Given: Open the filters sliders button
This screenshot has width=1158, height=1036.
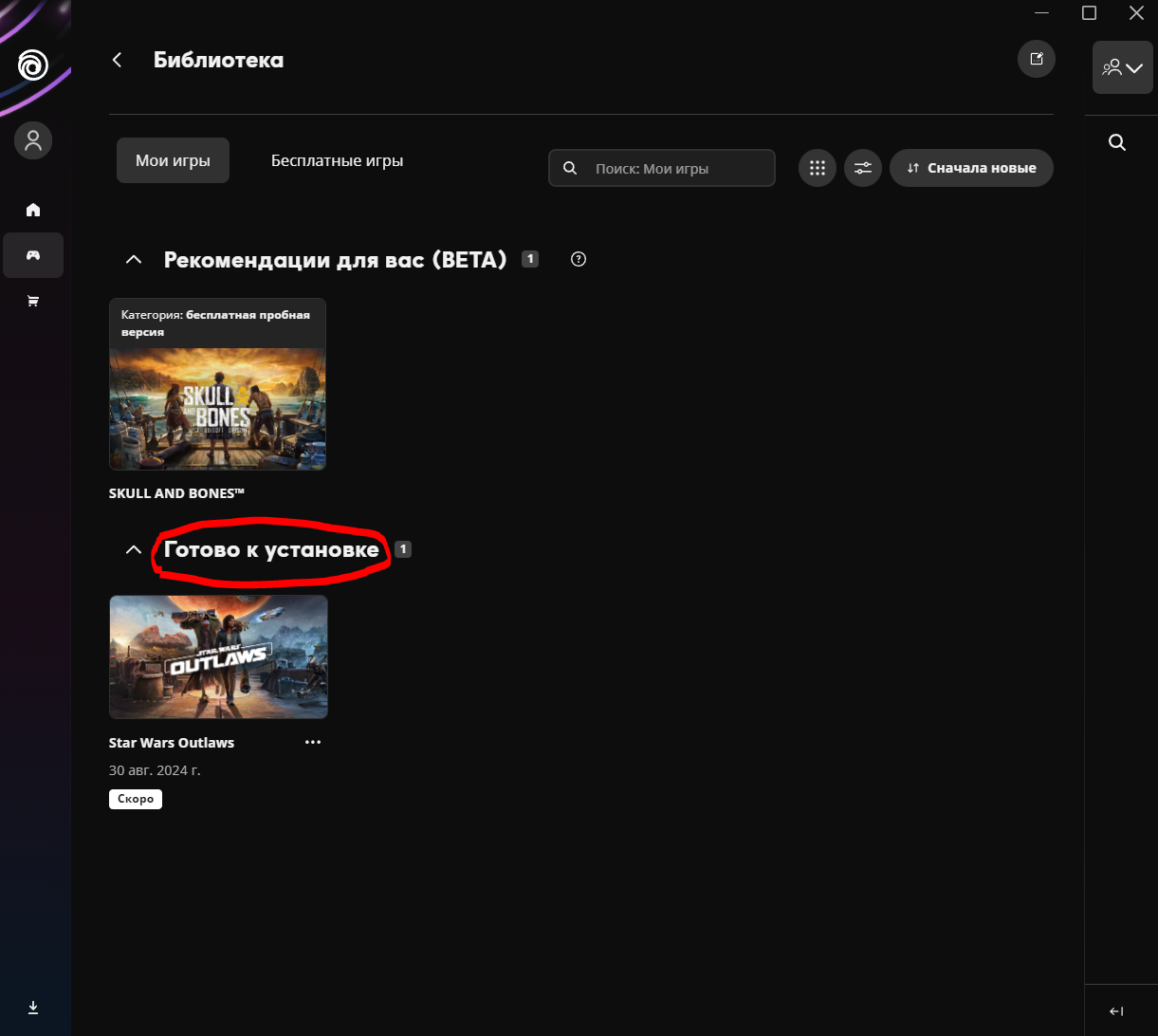Looking at the screenshot, I should 862,168.
